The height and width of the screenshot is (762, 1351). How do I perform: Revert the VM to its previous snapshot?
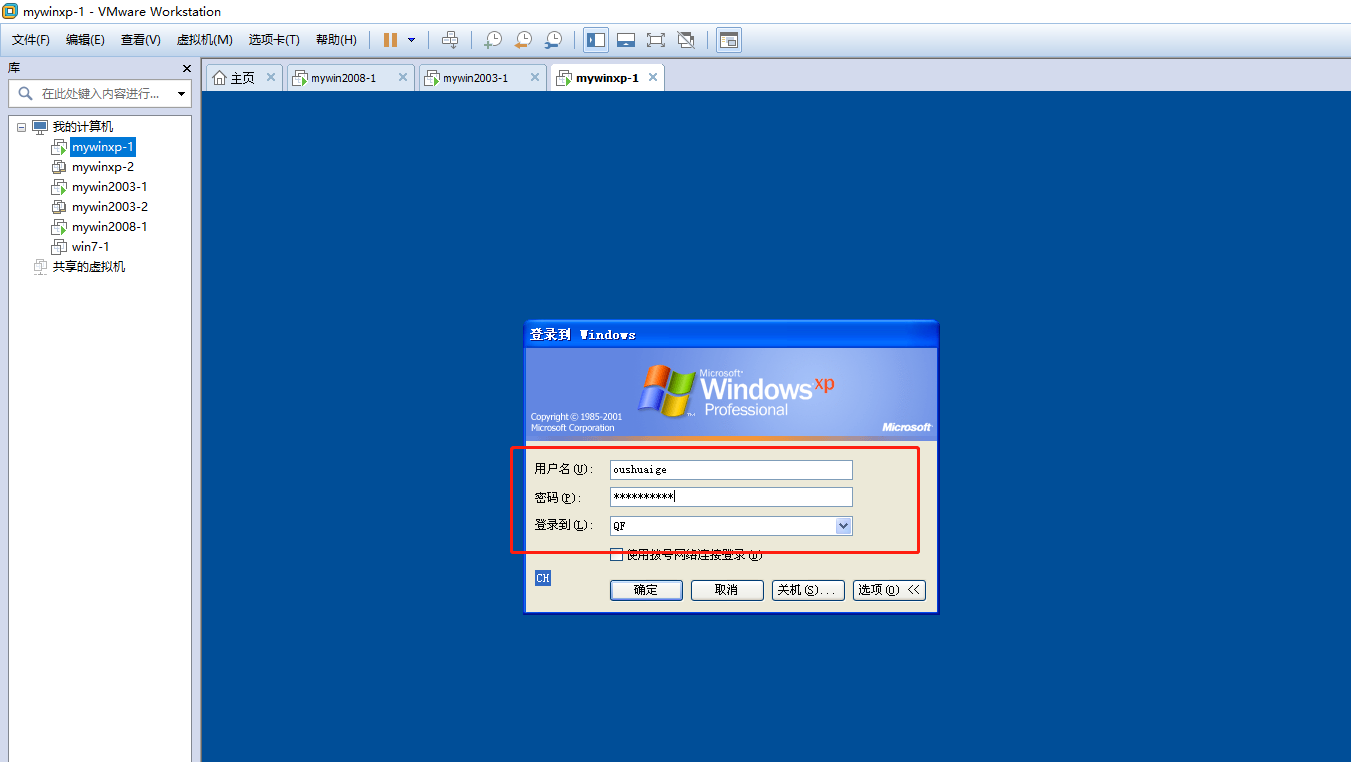(x=523, y=40)
